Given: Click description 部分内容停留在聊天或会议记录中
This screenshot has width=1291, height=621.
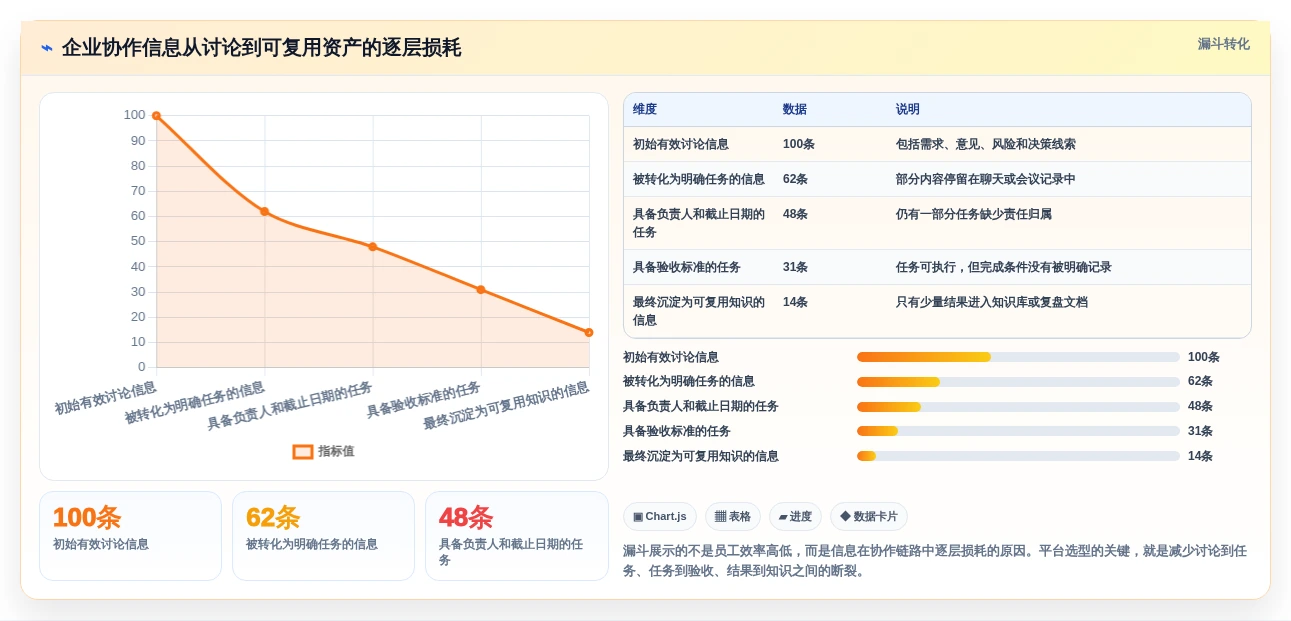Looking at the screenshot, I should click(x=986, y=179).
